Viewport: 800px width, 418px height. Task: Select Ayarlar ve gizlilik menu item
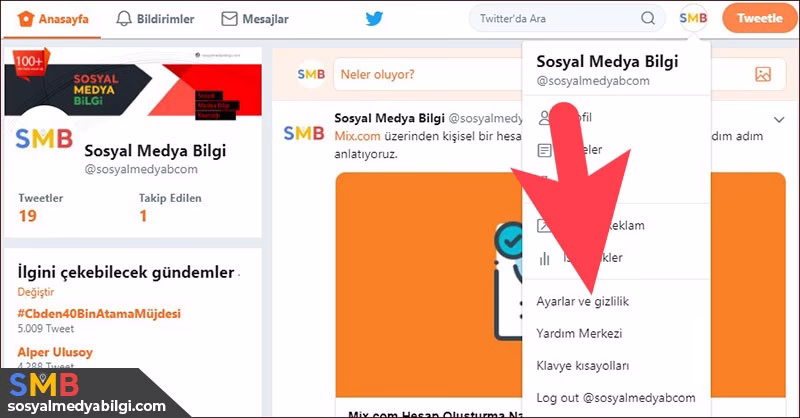pyautogui.click(x=583, y=301)
